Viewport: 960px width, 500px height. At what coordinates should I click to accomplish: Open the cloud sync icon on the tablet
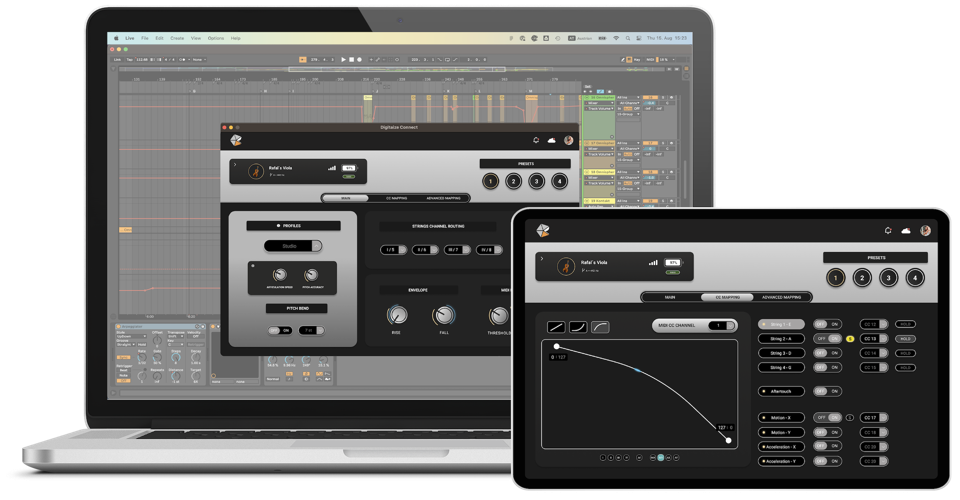[906, 231]
